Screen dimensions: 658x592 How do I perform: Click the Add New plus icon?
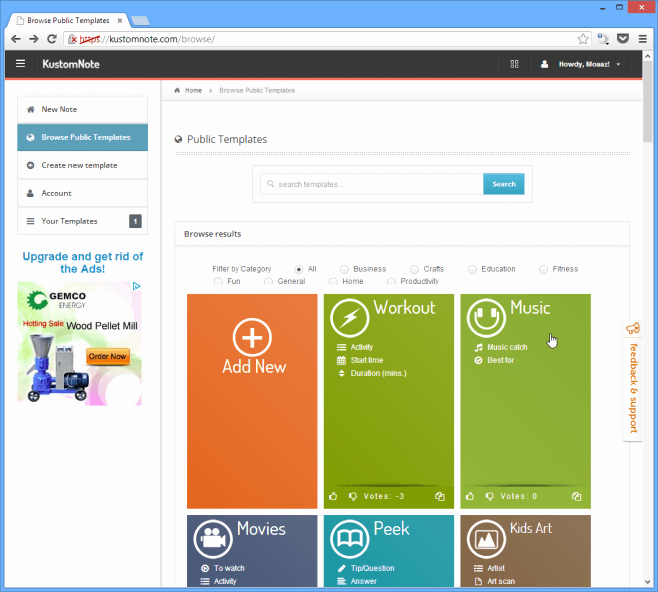[x=252, y=337]
